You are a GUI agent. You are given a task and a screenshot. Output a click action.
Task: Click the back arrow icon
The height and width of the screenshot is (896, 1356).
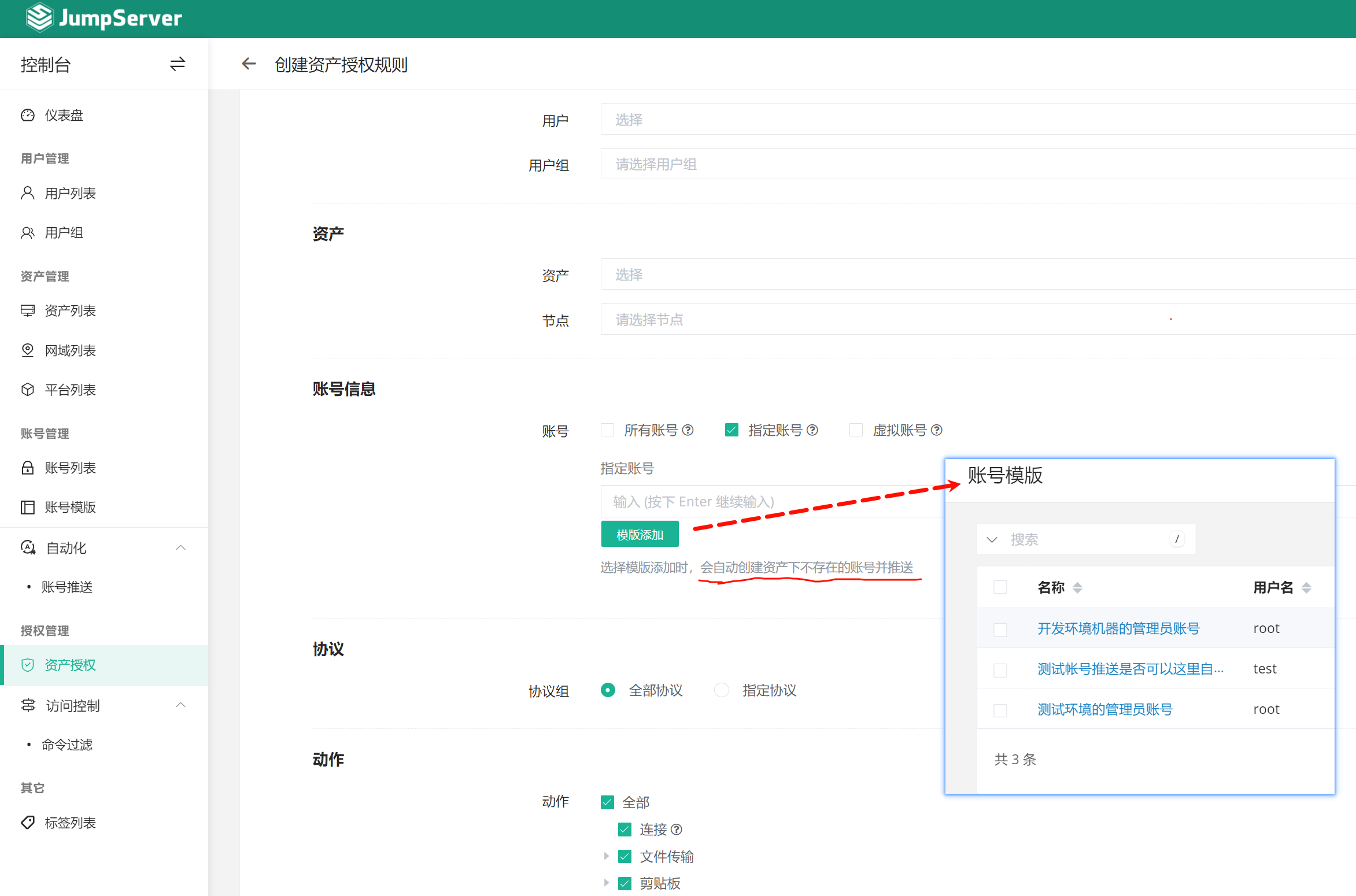[249, 64]
